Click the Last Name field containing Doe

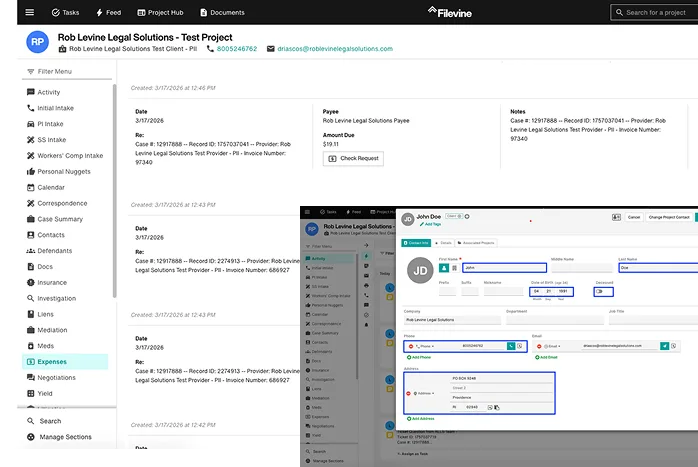[x=658, y=268]
